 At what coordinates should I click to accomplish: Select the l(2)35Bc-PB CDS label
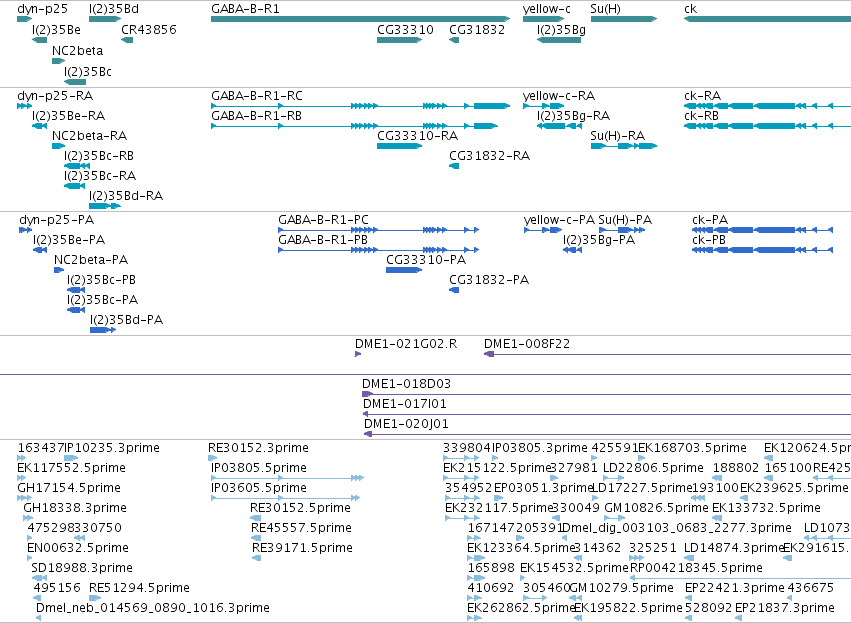[101, 280]
